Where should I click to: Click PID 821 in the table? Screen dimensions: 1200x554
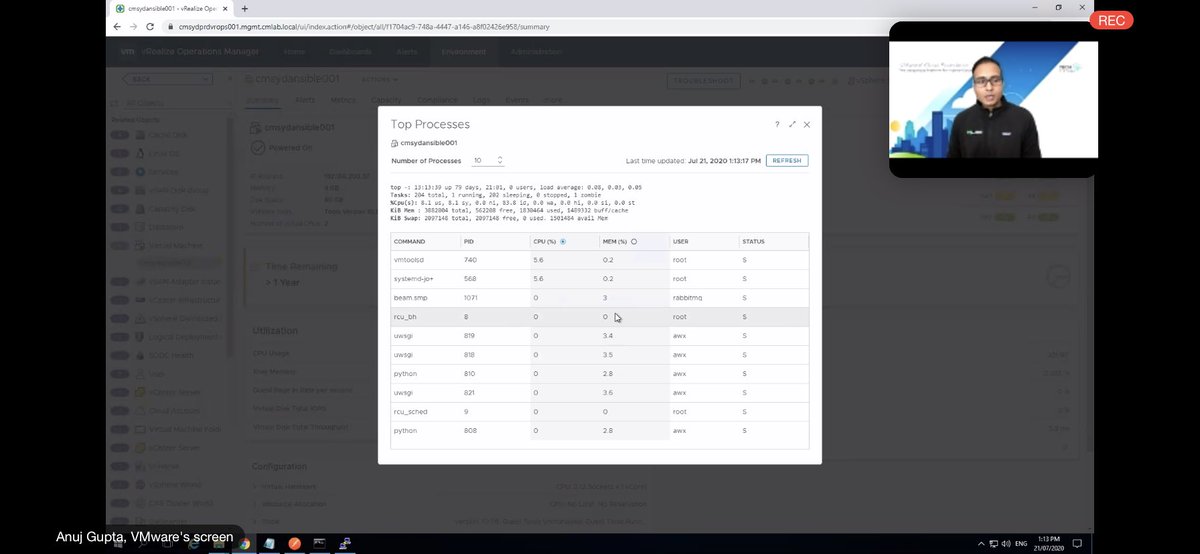(x=470, y=393)
